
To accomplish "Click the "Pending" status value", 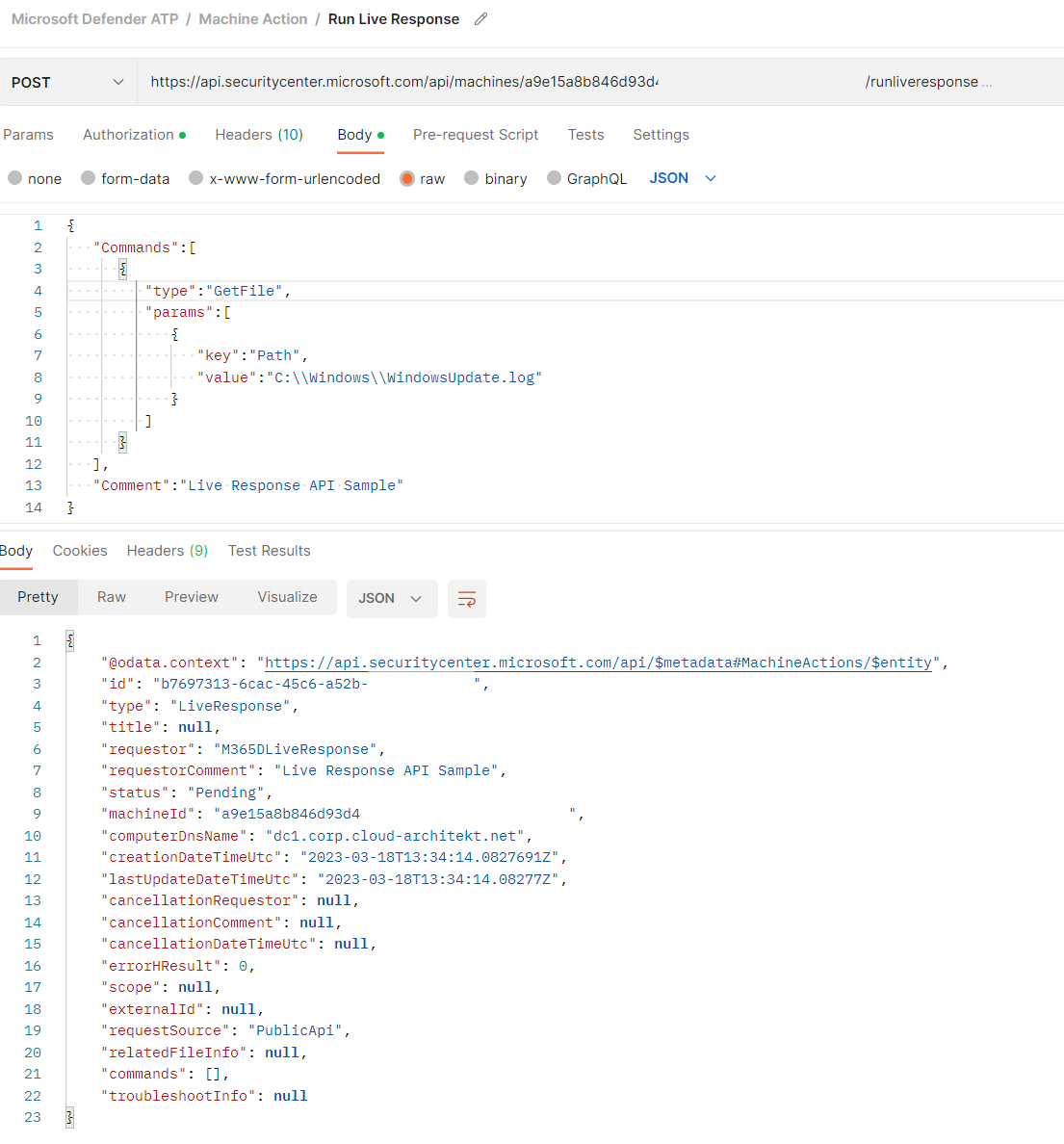I will (x=226, y=793).
